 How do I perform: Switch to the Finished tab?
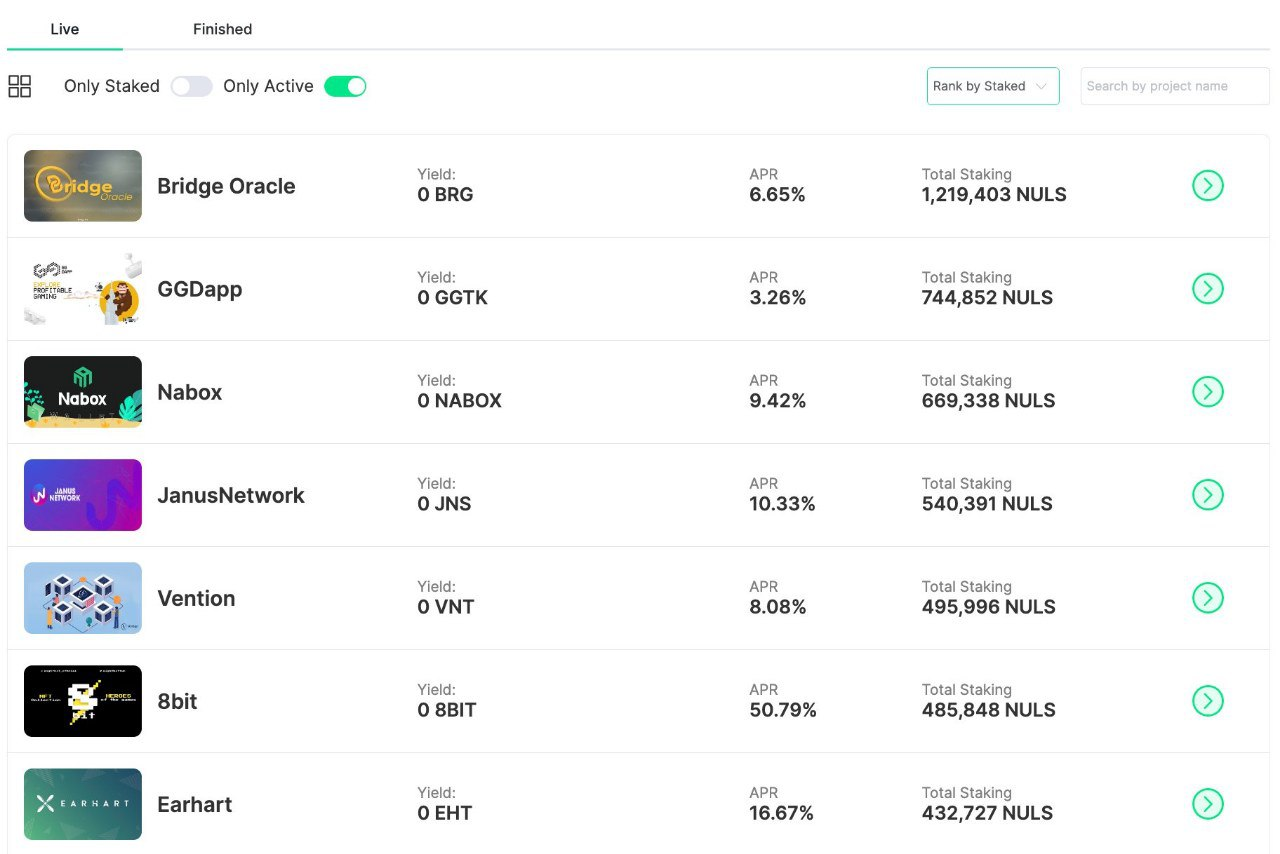222,29
